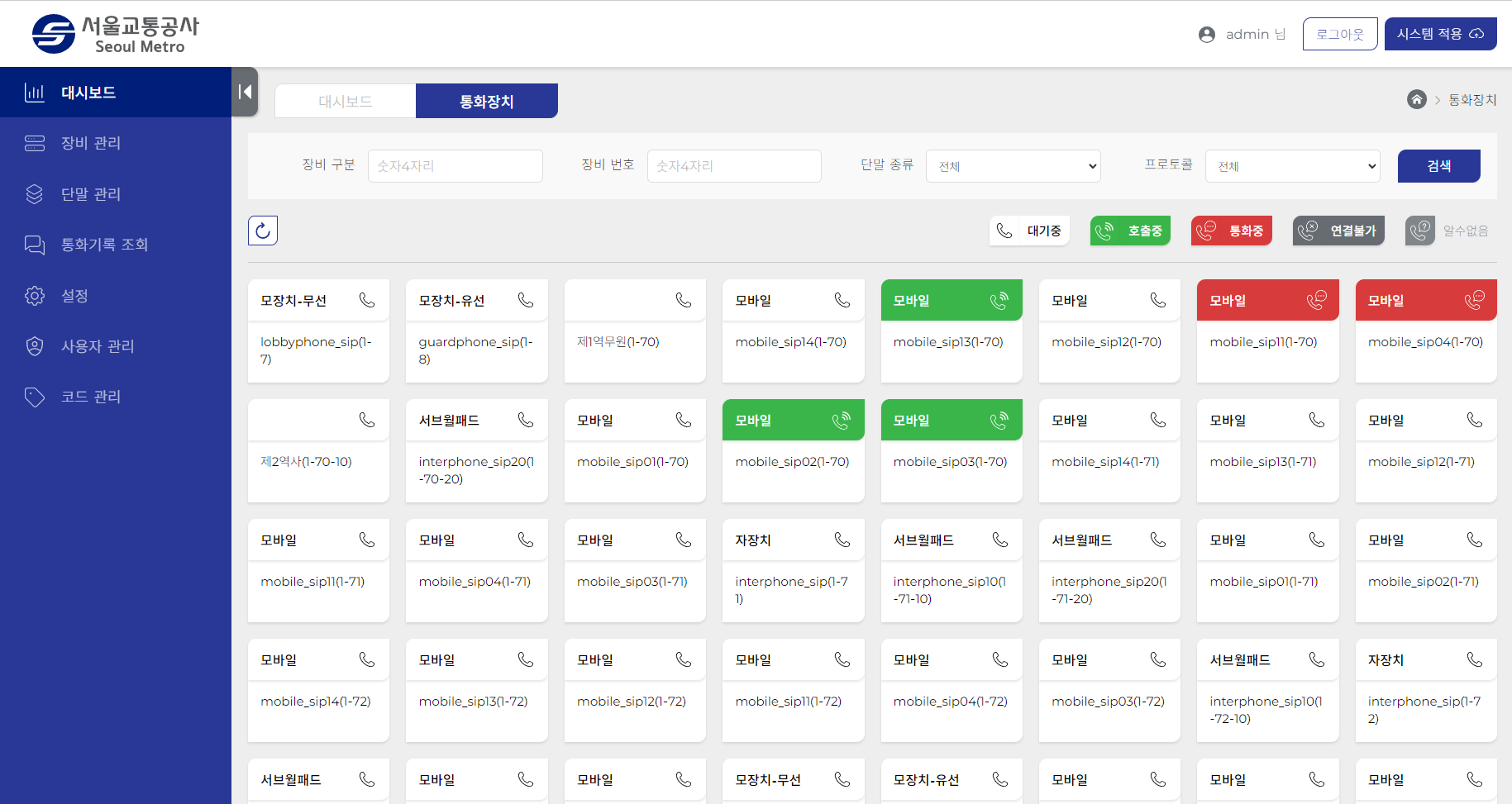
Task: Click the 검색 search button
Action: [1438, 166]
